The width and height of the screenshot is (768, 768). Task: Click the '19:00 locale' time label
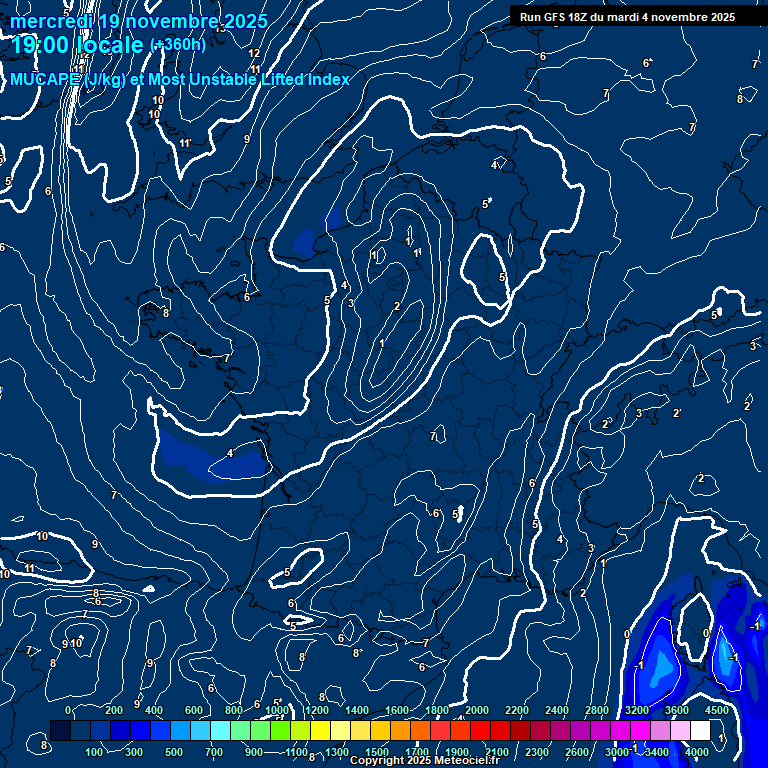(77, 46)
